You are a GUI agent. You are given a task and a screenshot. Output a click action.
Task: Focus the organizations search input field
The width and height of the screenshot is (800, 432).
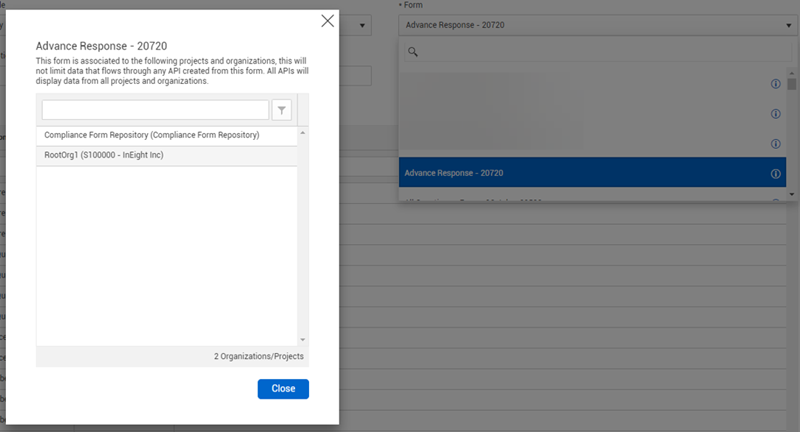click(155, 110)
